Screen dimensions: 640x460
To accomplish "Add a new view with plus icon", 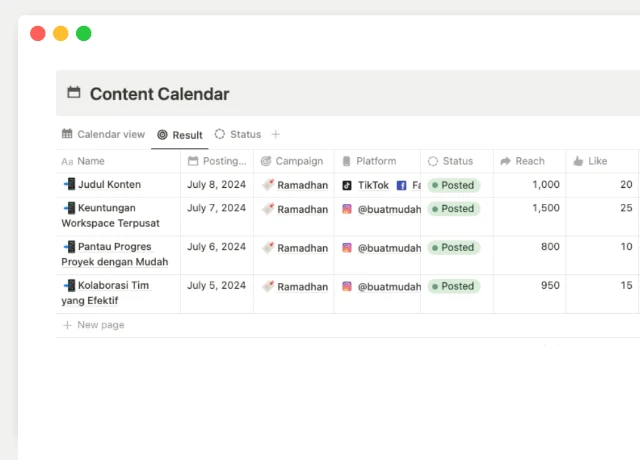I will (276, 134).
